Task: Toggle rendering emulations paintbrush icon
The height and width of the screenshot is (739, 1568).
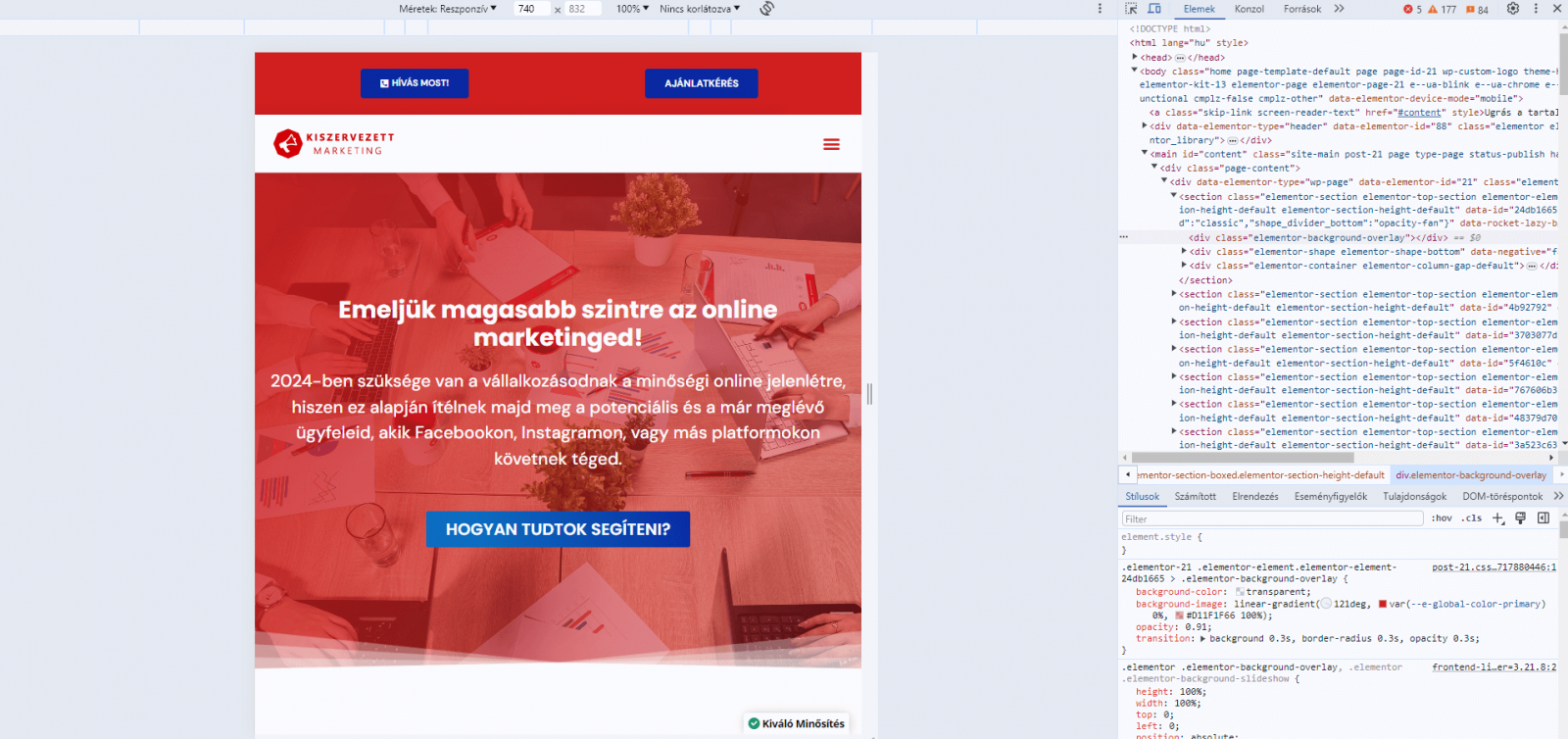Action: point(1520,518)
